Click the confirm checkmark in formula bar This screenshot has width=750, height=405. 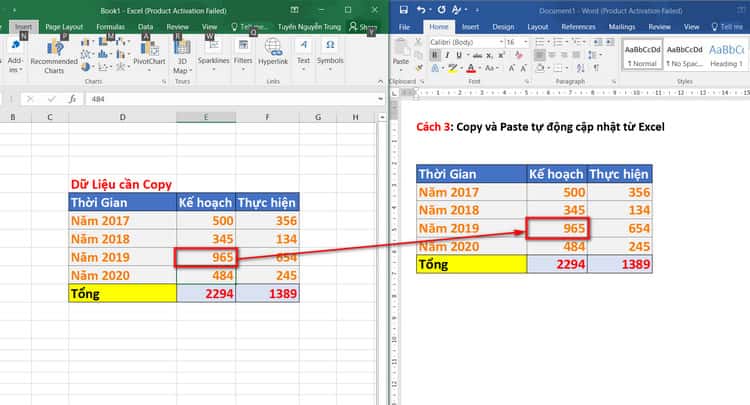tap(51, 99)
